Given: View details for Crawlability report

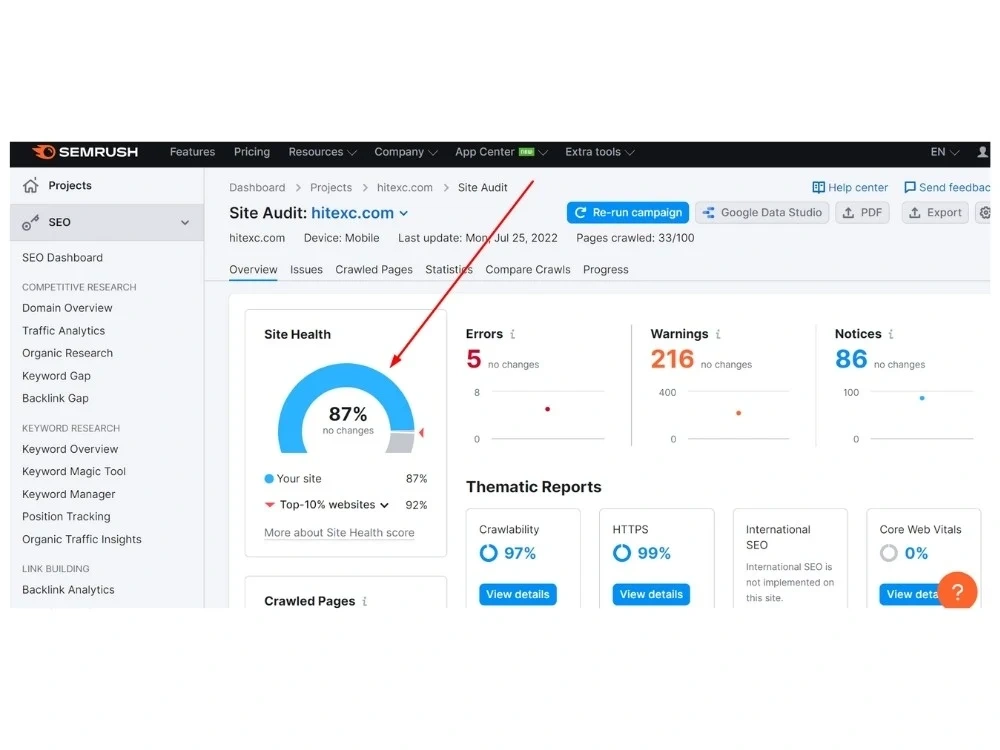Looking at the screenshot, I should coord(517,594).
